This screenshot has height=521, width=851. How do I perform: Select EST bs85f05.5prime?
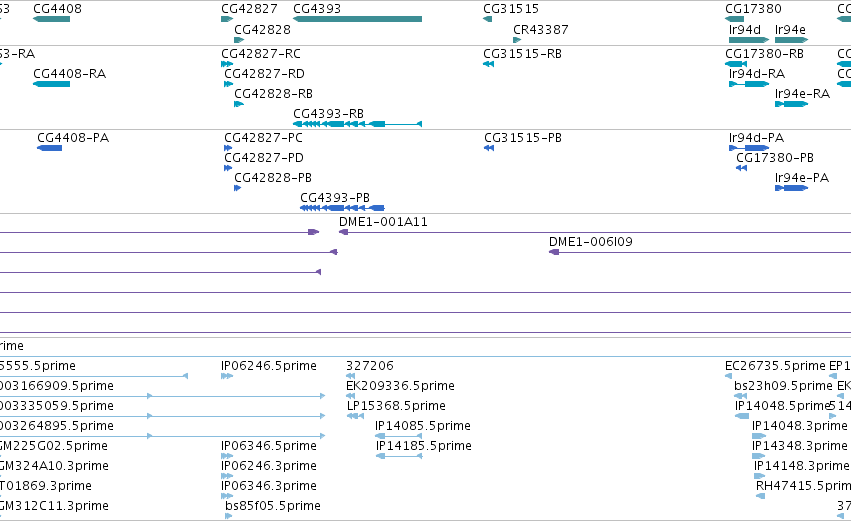coord(273,506)
